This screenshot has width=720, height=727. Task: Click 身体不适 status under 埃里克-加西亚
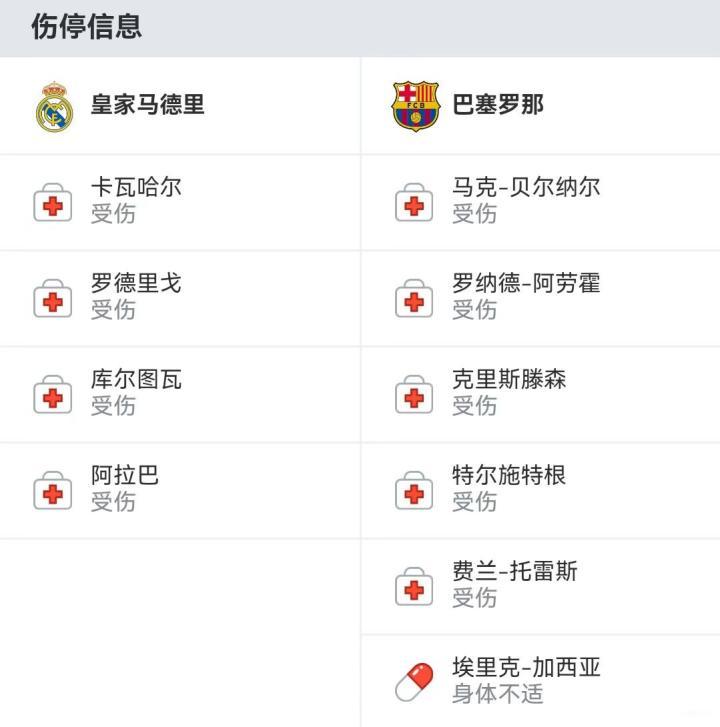497,694
